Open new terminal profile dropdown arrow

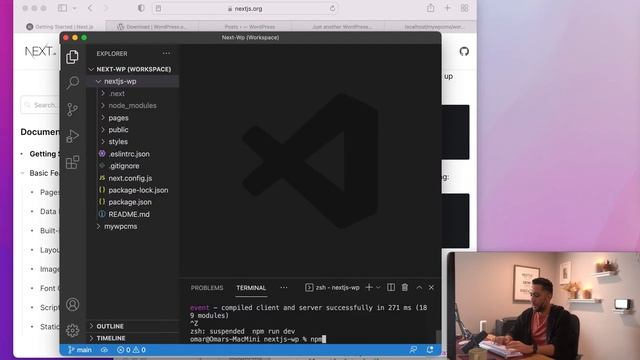click(378, 287)
